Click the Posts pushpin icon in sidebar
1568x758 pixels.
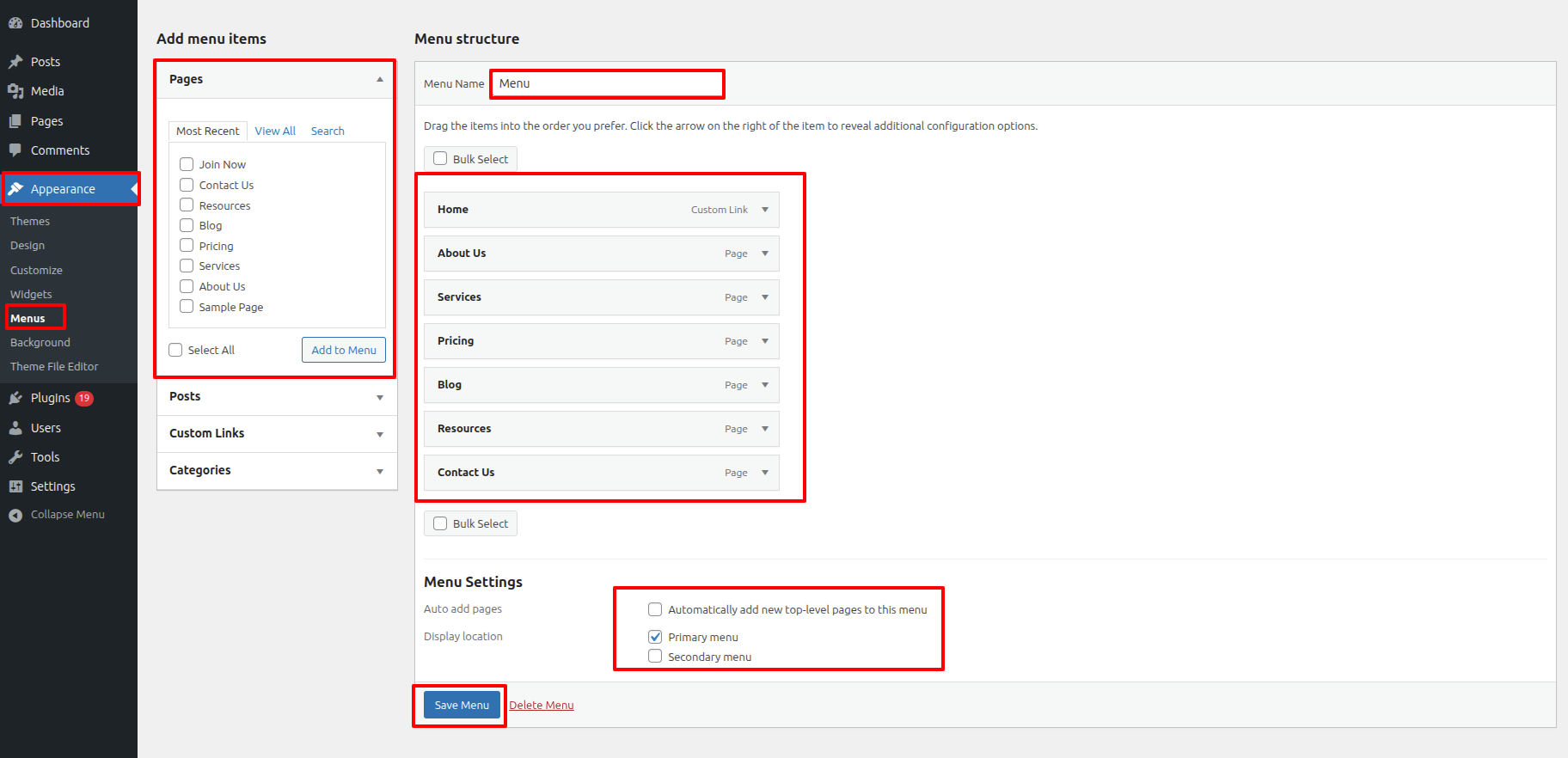(x=15, y=62)
